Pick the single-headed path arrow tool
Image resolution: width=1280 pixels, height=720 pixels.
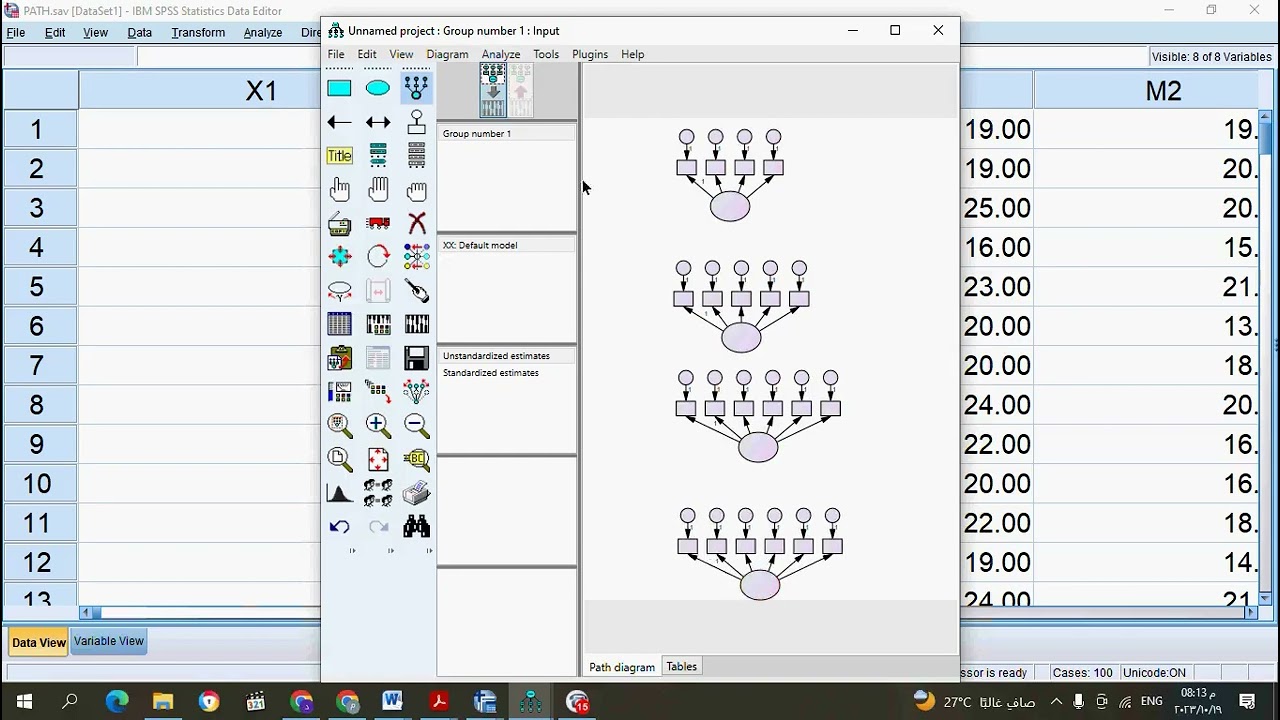pos(339,122)
